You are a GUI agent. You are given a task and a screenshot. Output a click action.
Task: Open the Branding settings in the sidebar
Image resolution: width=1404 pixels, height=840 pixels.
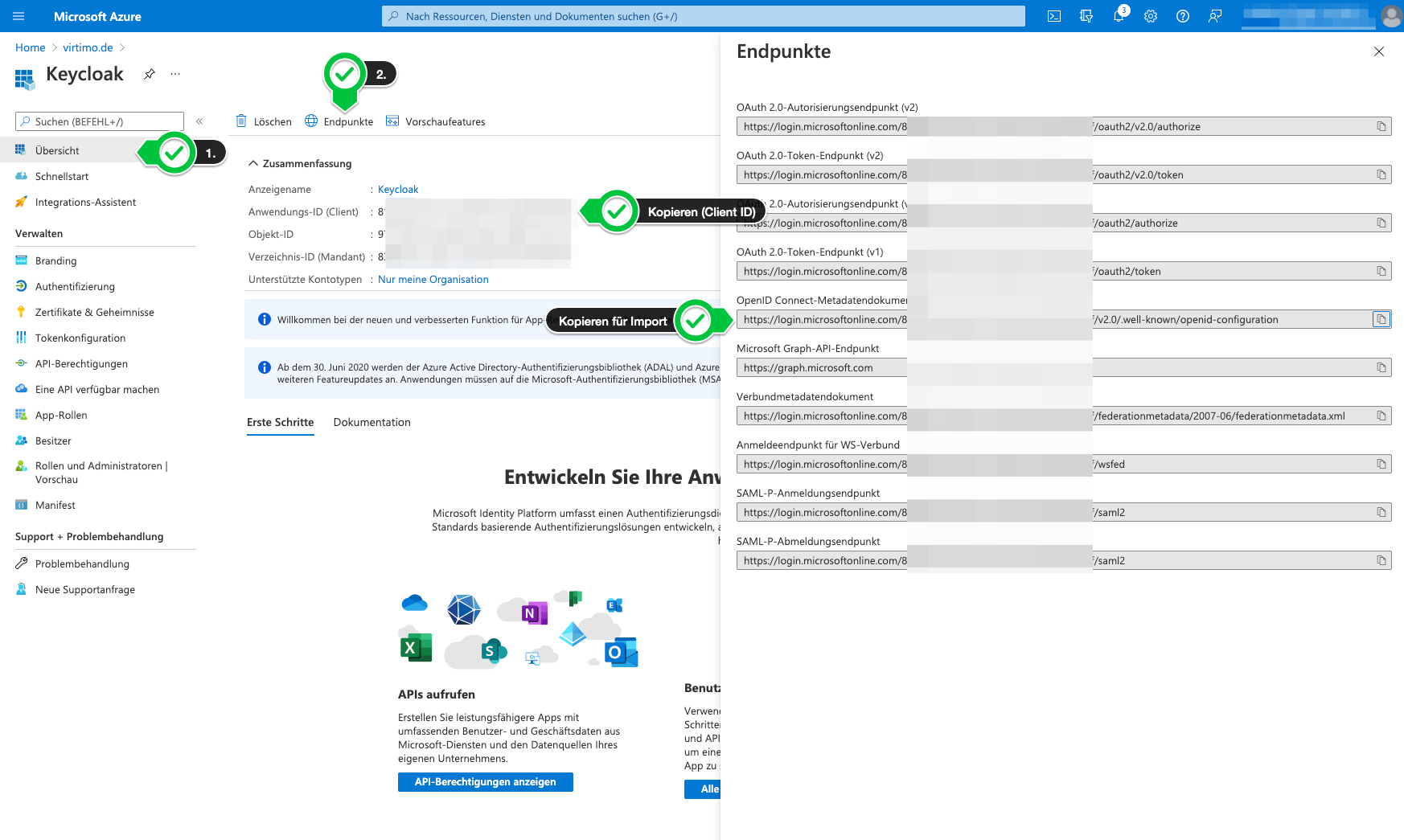coord(56,260)
